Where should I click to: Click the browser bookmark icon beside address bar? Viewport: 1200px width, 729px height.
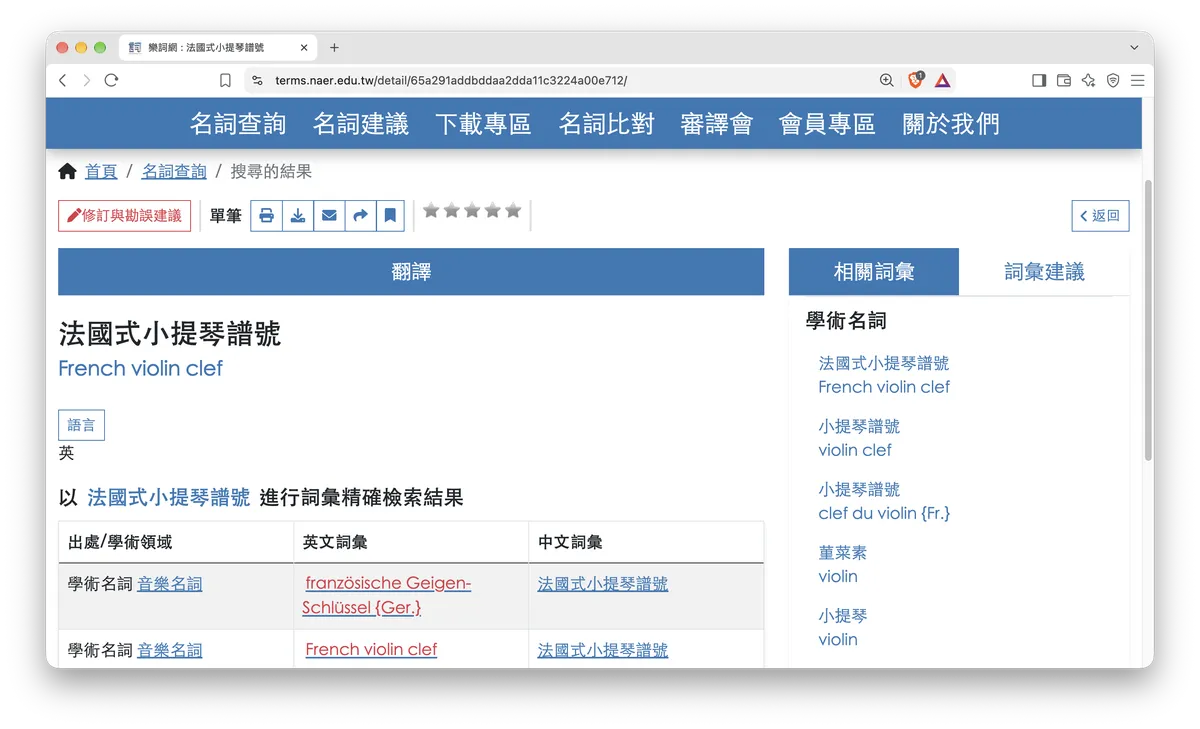[225, 80]
